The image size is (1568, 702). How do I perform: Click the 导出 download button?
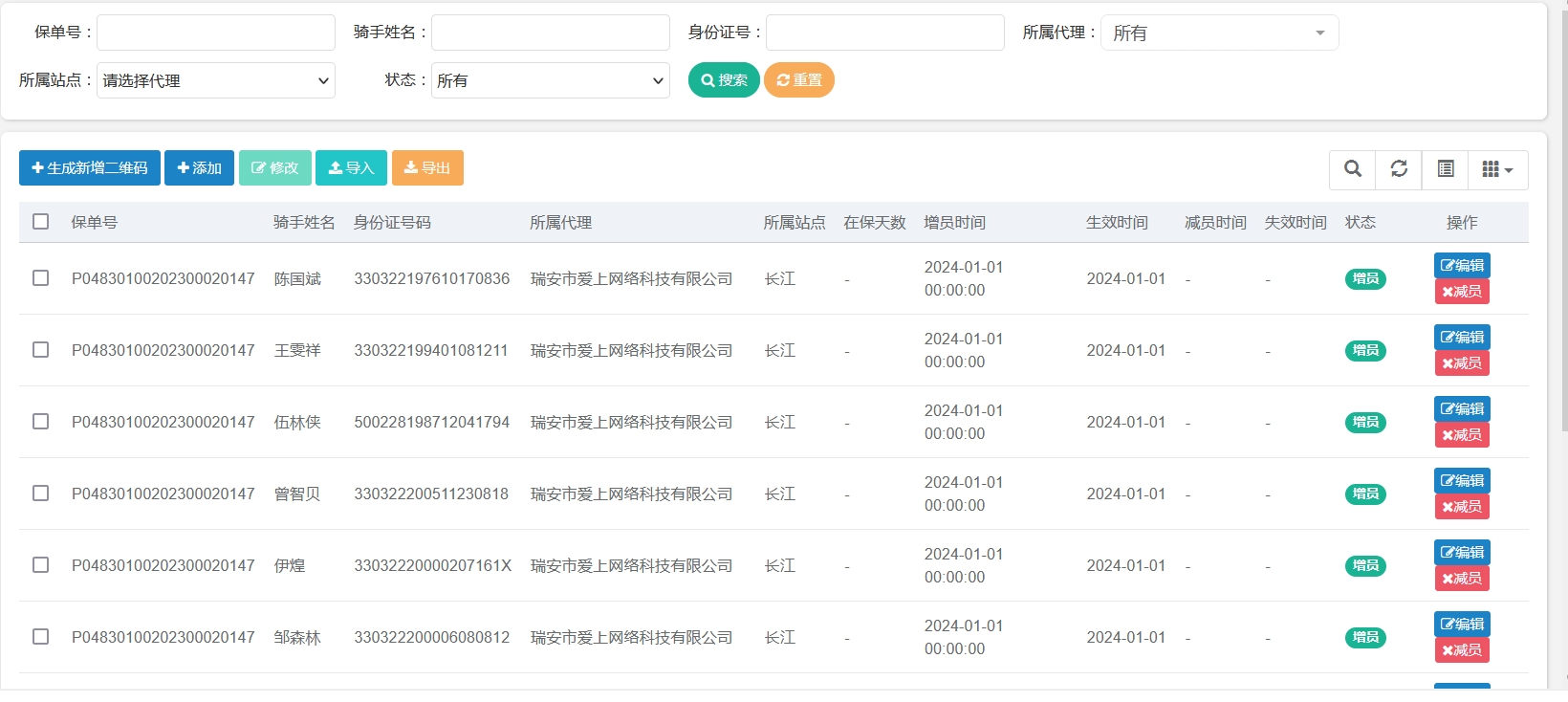[427, 168]
